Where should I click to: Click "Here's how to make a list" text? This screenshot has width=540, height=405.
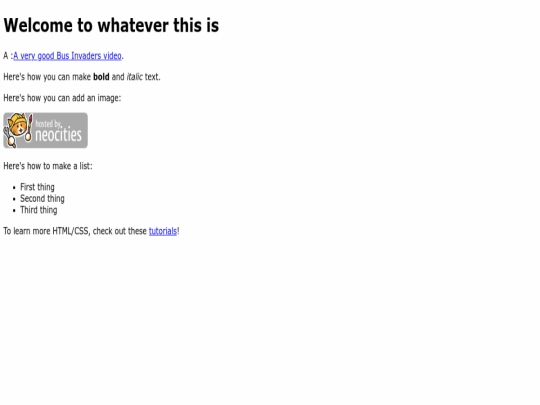click(x=48, y=166)
